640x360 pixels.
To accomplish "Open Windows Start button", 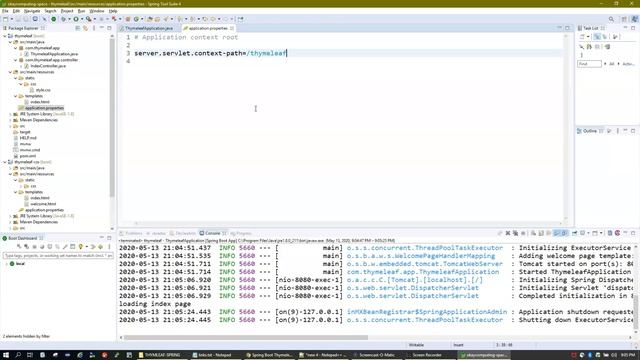I will [6, 355].
